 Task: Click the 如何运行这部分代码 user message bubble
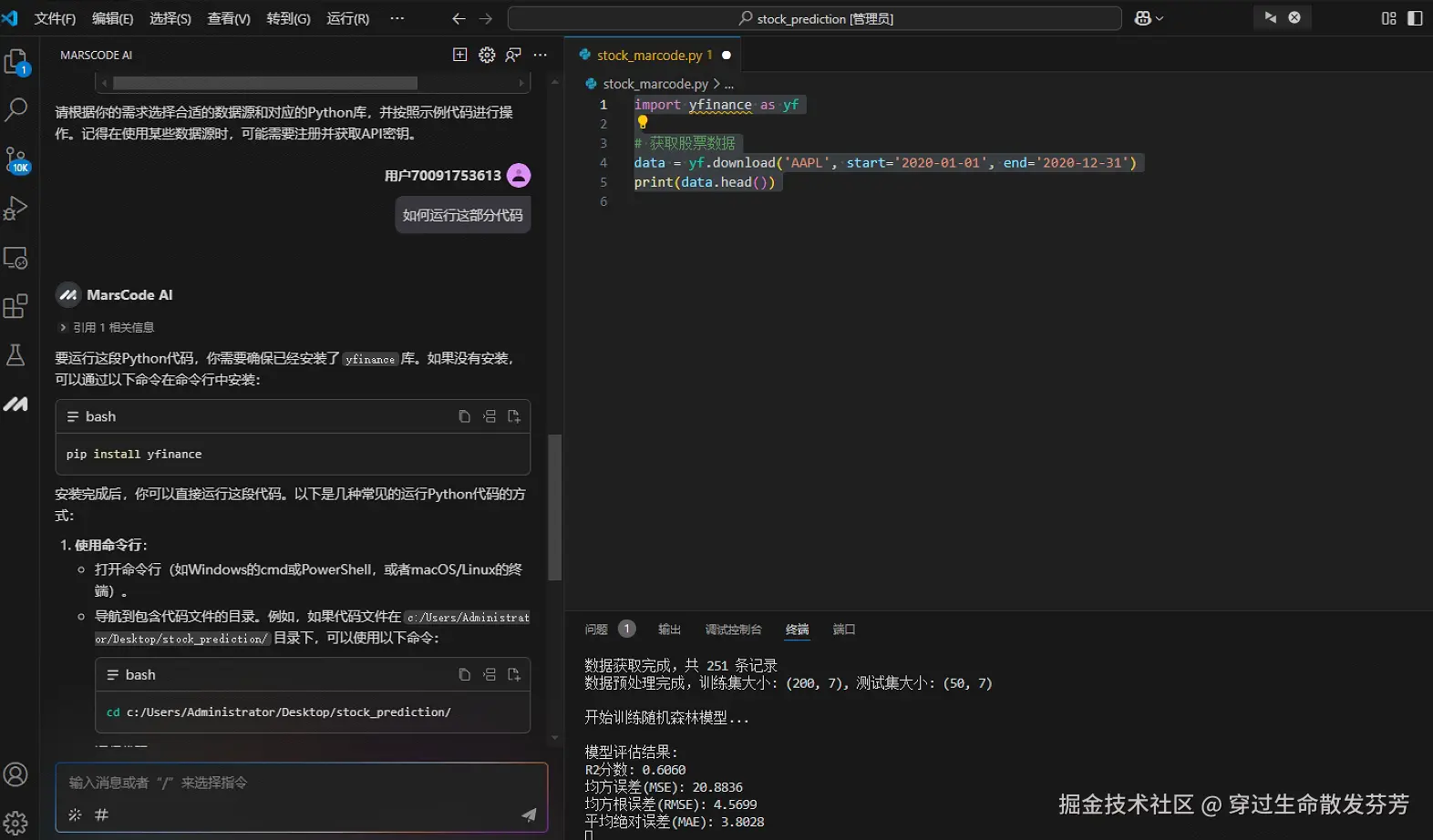462,216
